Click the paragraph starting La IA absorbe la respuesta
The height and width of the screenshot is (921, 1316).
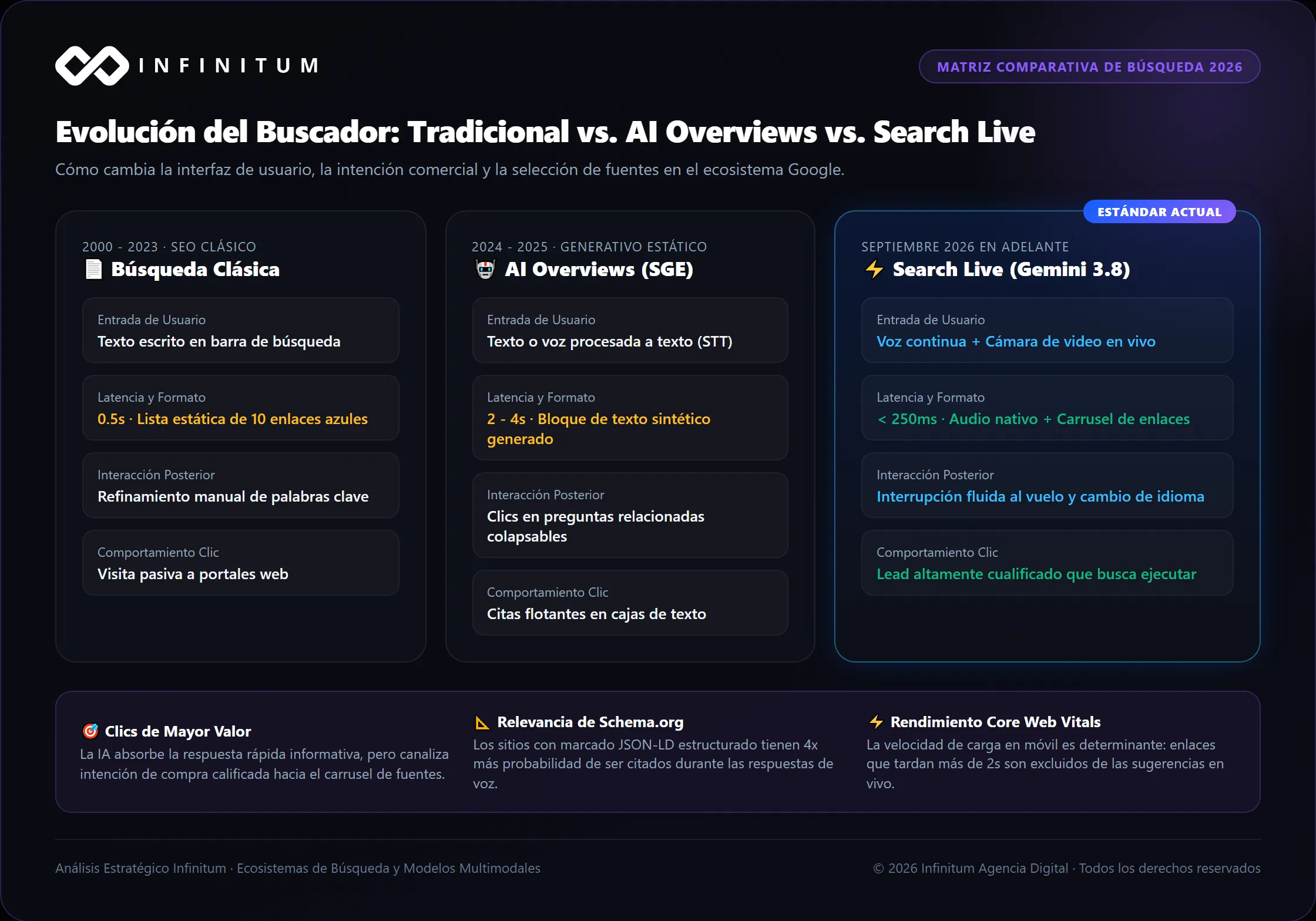tap(264, 764)
